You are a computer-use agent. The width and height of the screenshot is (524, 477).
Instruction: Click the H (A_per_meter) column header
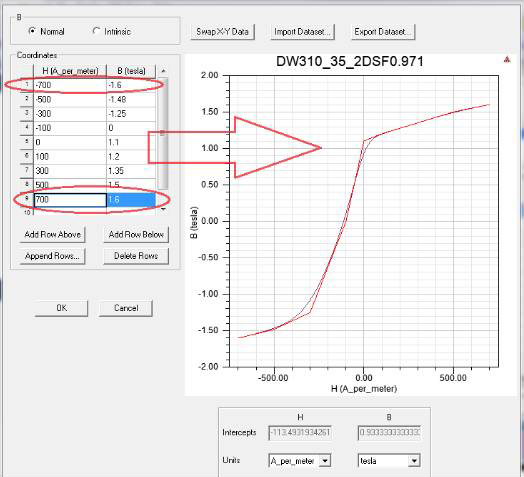tap(70, 71)
